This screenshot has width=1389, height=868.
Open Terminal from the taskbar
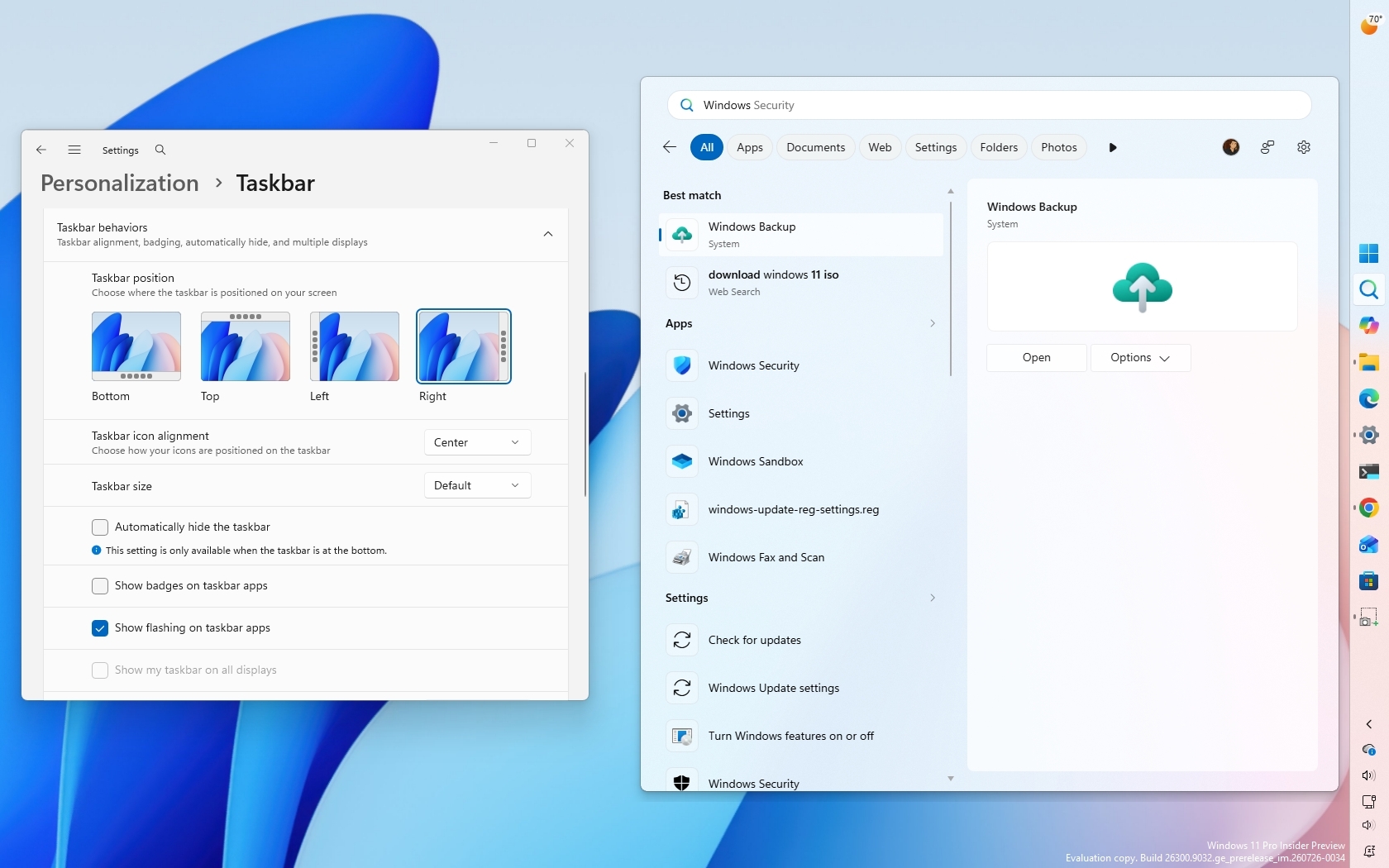click(1369, 471)
